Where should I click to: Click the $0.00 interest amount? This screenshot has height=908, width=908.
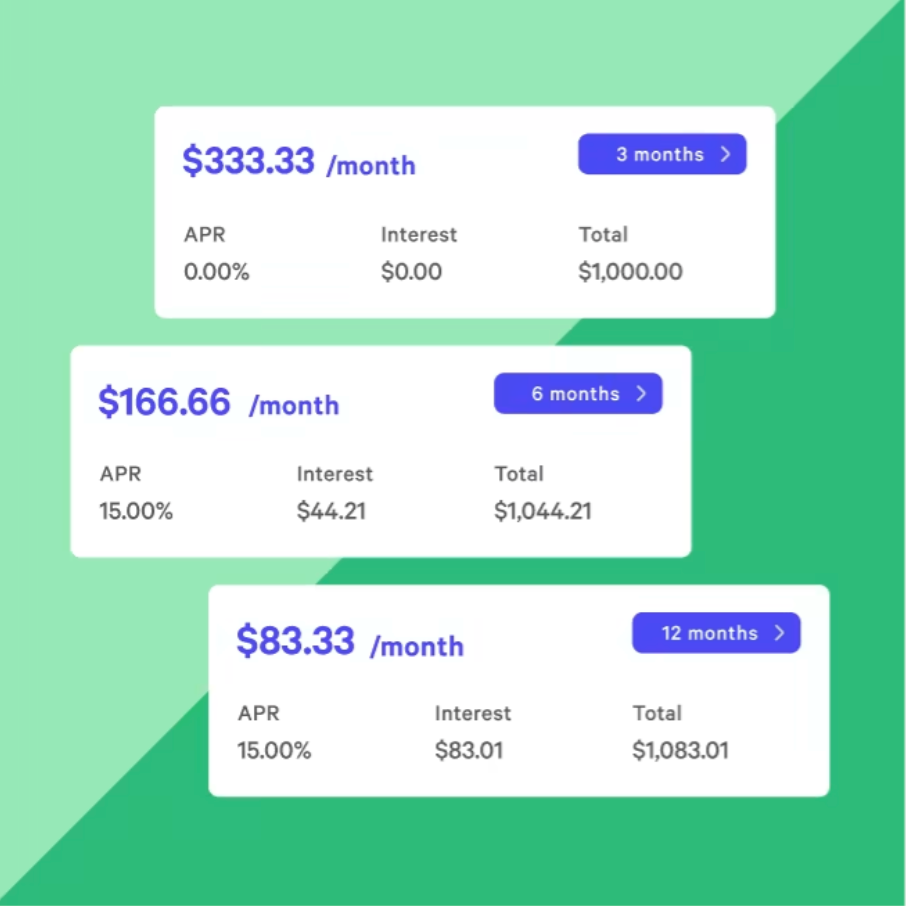[x=411, y=272]
